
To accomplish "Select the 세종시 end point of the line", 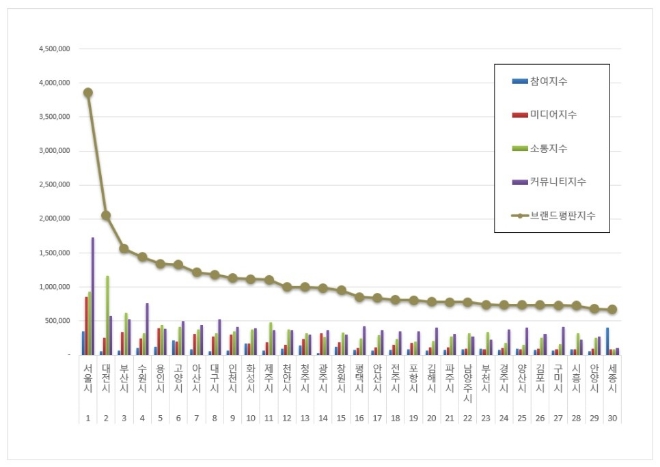I will click(x=612, y=310).
